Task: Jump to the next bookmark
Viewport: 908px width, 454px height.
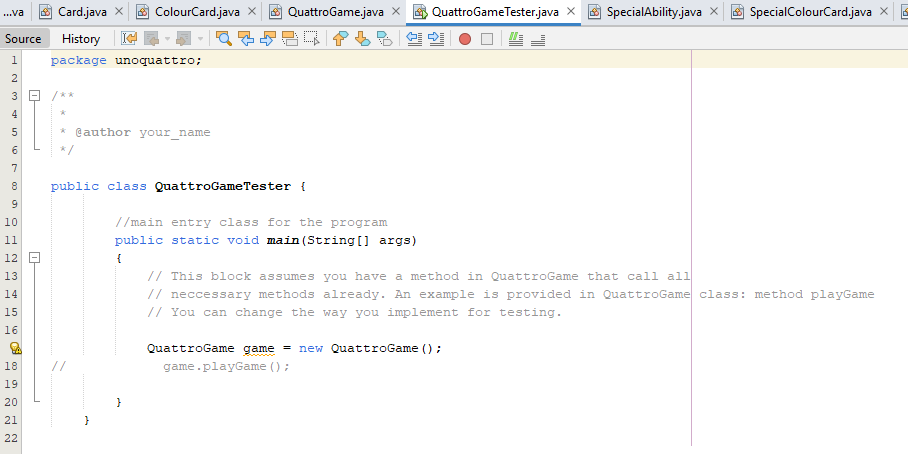Action: [x=363, y=39]
